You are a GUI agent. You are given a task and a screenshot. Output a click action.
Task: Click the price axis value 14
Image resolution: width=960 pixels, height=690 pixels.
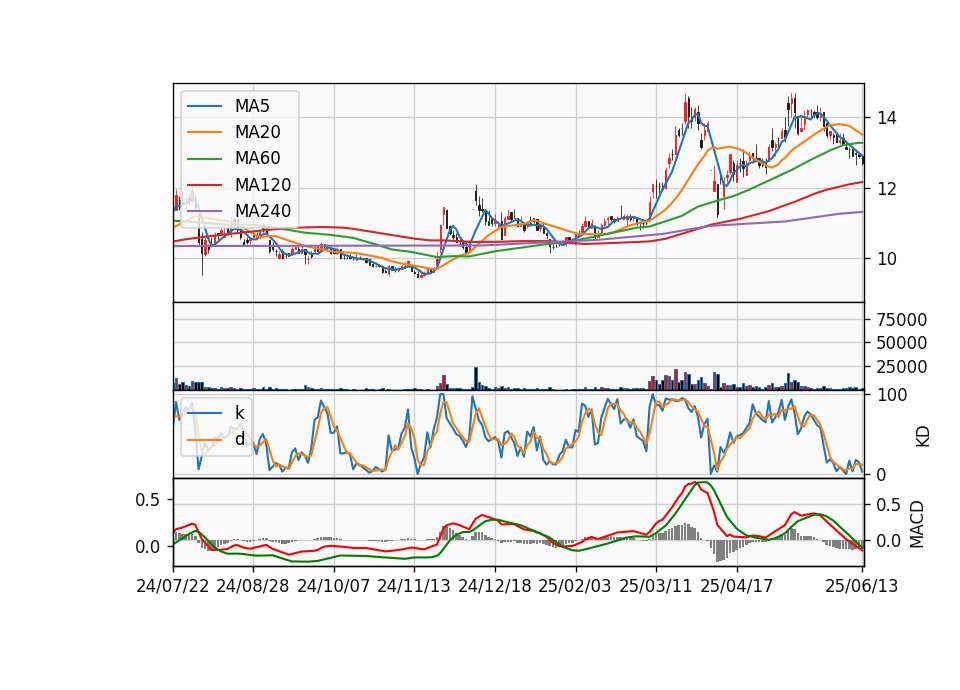tap(887, 118)
